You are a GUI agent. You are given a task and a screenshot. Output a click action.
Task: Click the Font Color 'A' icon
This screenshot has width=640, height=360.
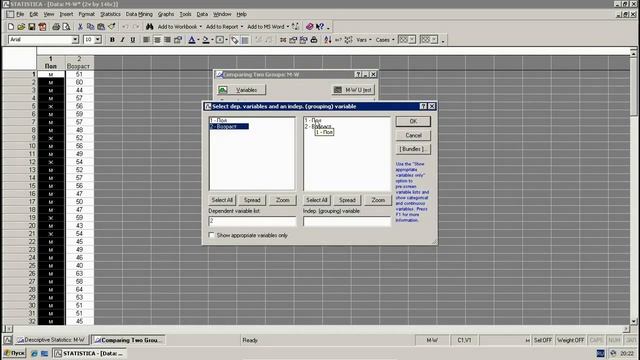(x=192, y=40)
